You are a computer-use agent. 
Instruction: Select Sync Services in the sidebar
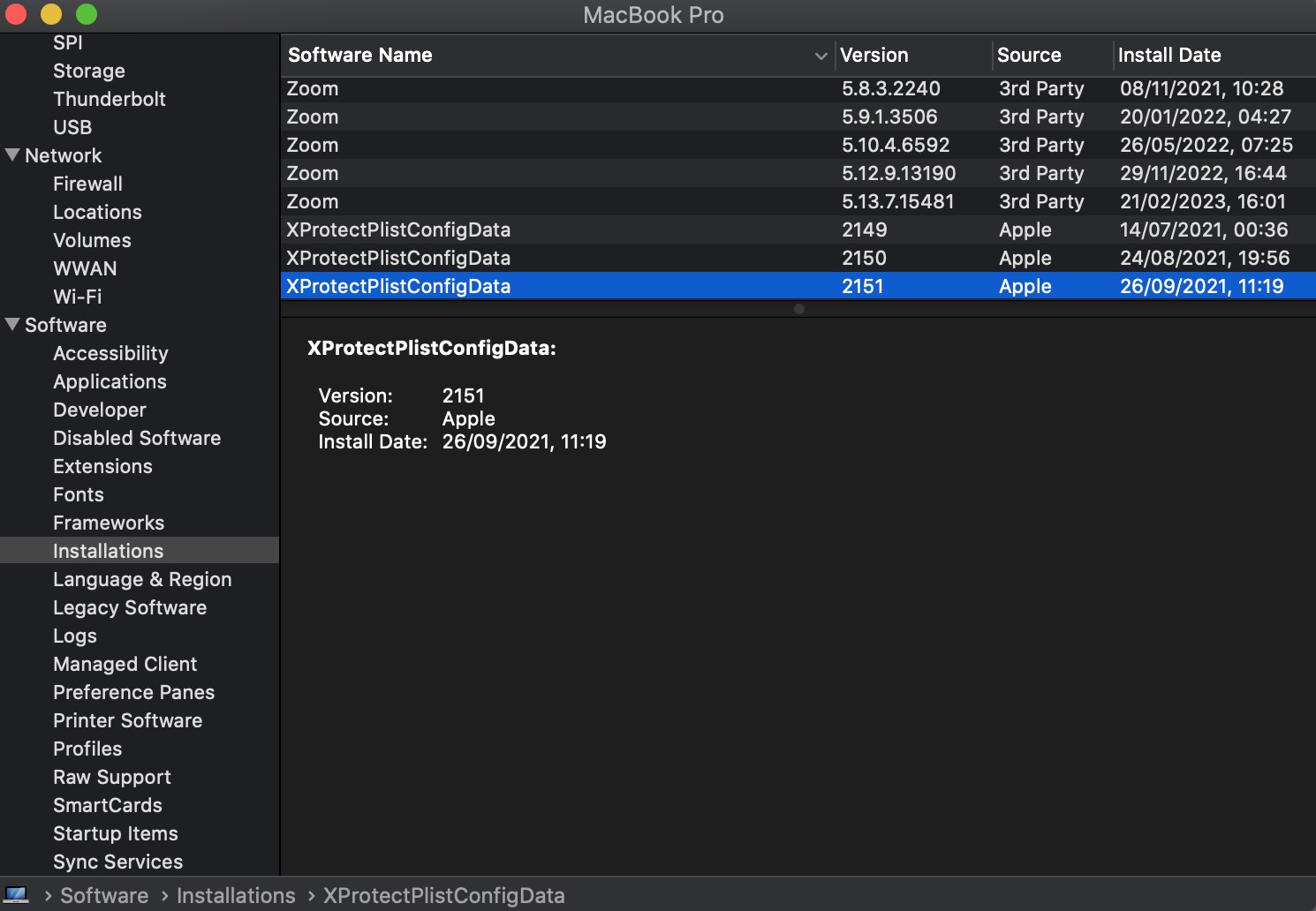(117, 862)
